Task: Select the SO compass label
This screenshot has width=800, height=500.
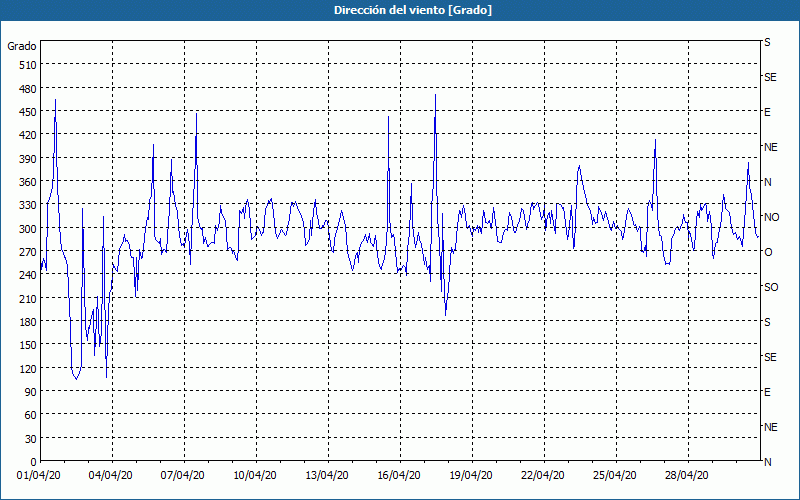Action: tap(771, 287)
